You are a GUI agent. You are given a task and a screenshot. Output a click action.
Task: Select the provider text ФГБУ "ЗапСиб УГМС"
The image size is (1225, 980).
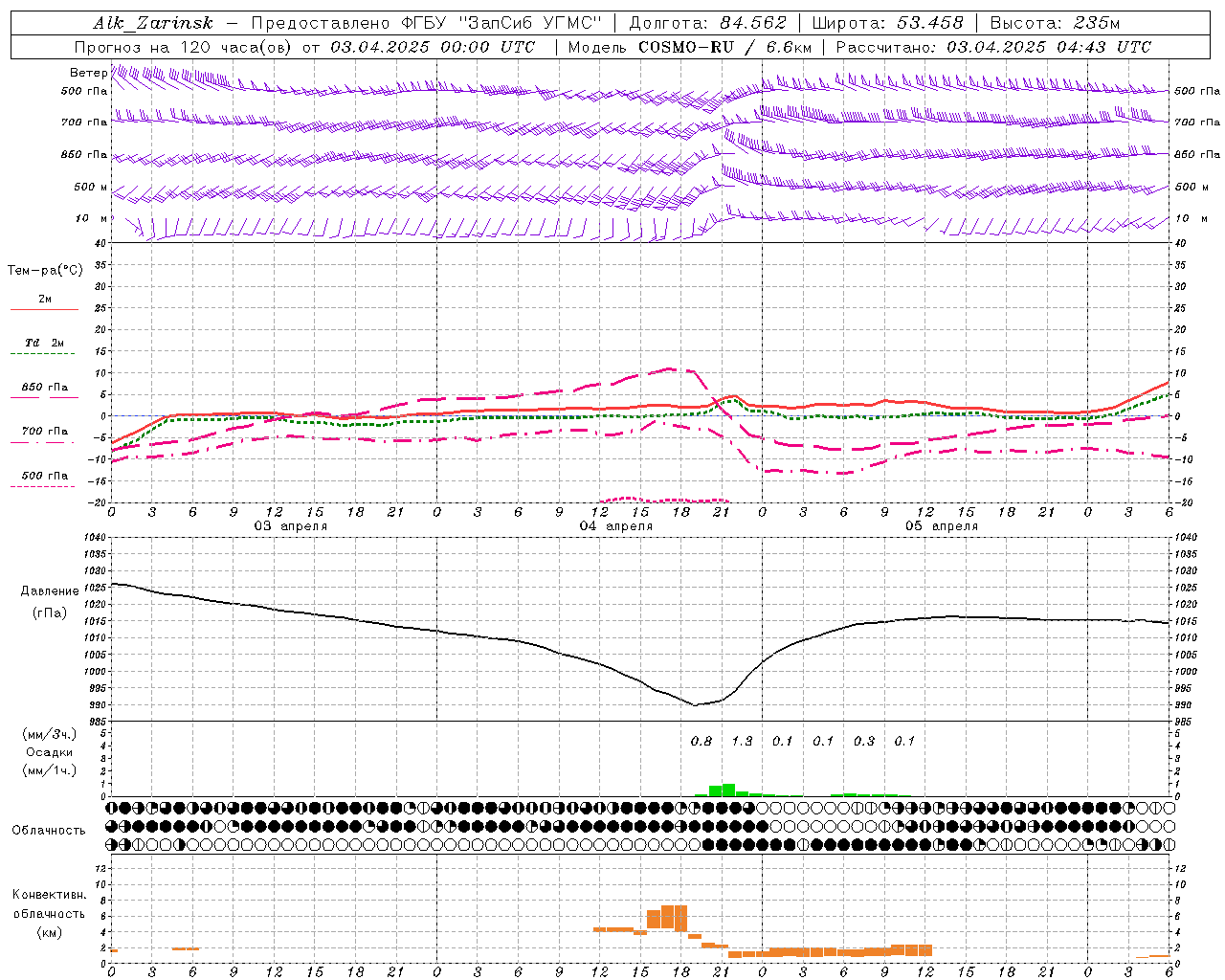coord(502,23)
